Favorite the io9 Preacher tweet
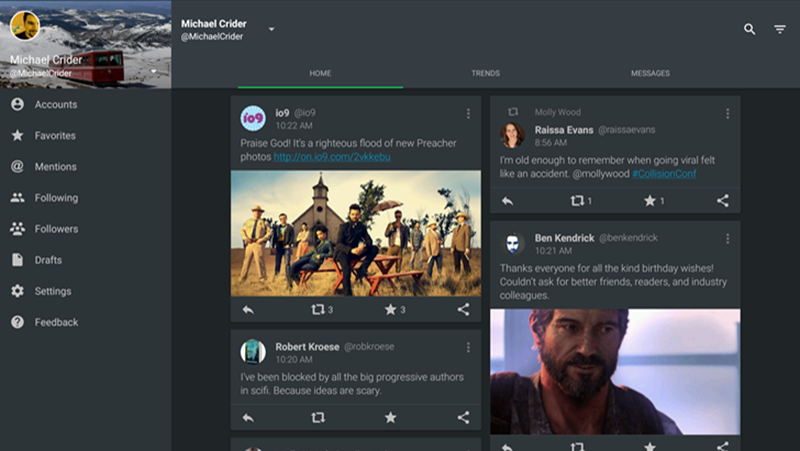The width and height of the screenshot is (800, 451). (390, 310)
